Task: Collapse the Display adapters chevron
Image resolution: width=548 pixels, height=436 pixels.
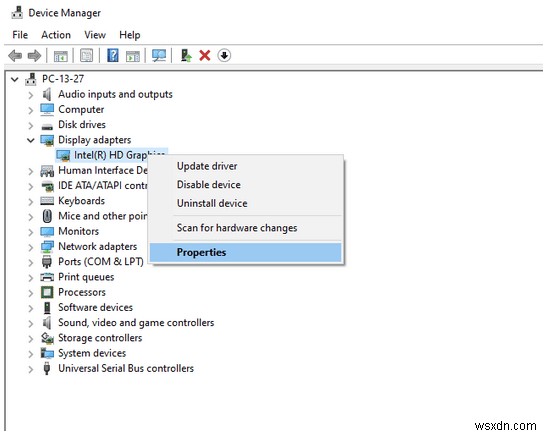Action: point(31,140)
